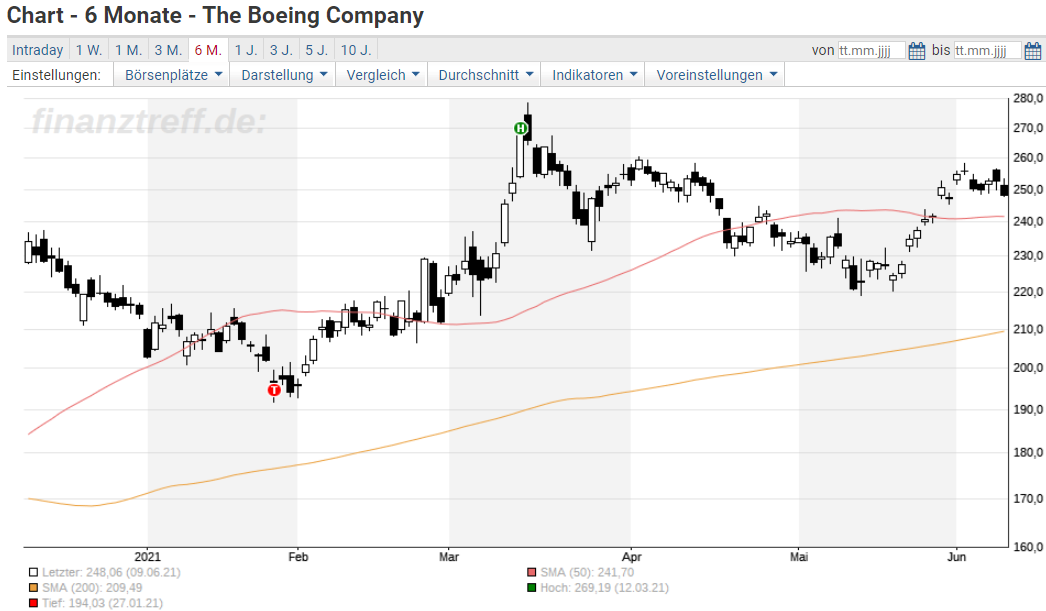The height and width of the screenshot is (611, 1046).
Task: Switch to the Intraday tab
Action: (37, 50)
